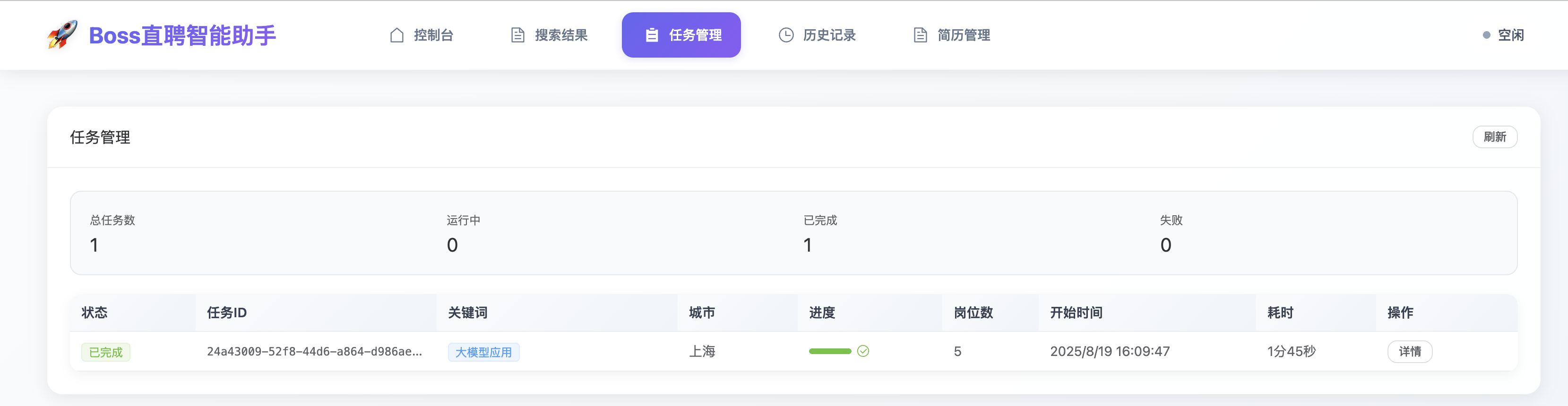Click the 岗位数 value 5

(x=957, y=351)
